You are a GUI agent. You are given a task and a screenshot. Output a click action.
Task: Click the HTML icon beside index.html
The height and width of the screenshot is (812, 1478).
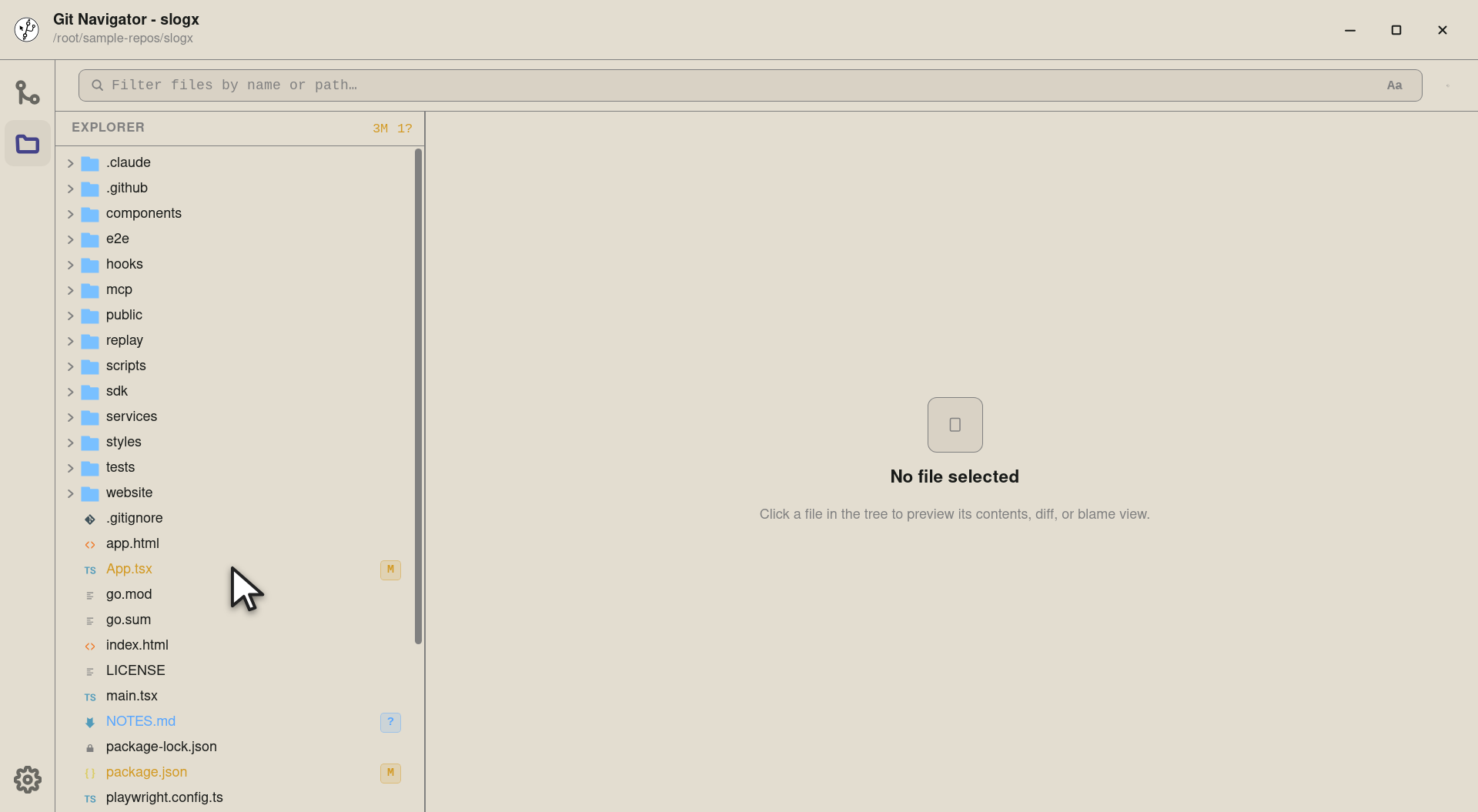coord(90,646)
